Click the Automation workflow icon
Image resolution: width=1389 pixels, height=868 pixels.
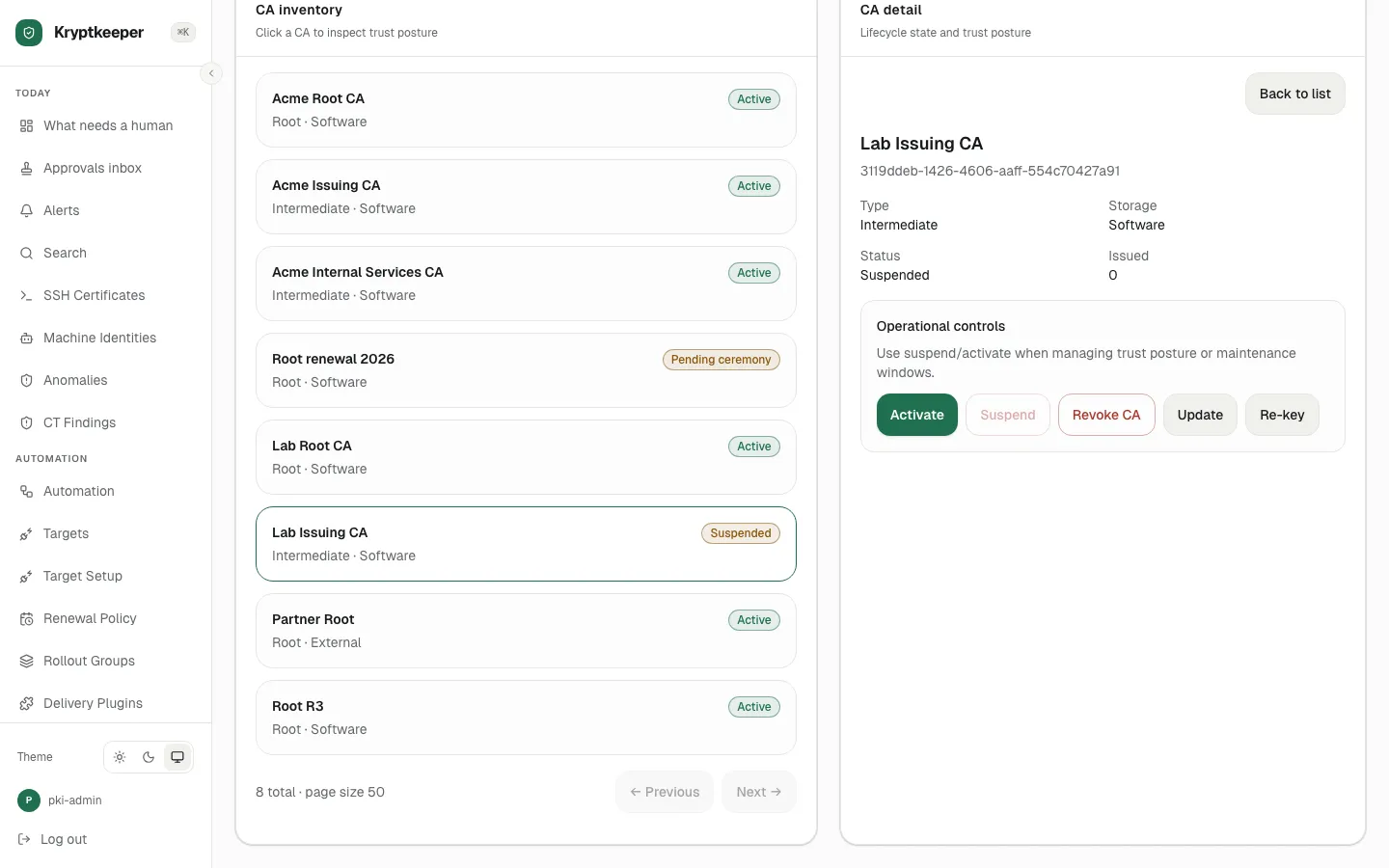click(26, 492)
